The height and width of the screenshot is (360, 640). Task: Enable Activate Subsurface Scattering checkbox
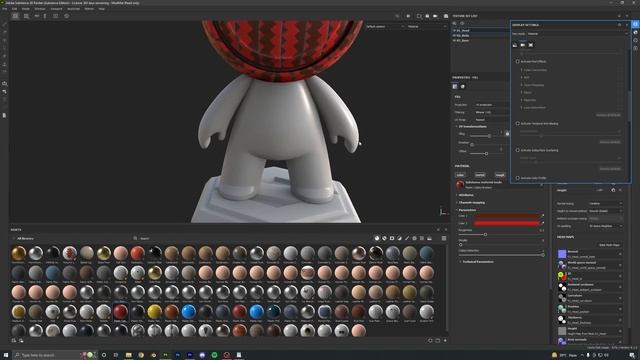pyautogui.click(x=518, y=150)
